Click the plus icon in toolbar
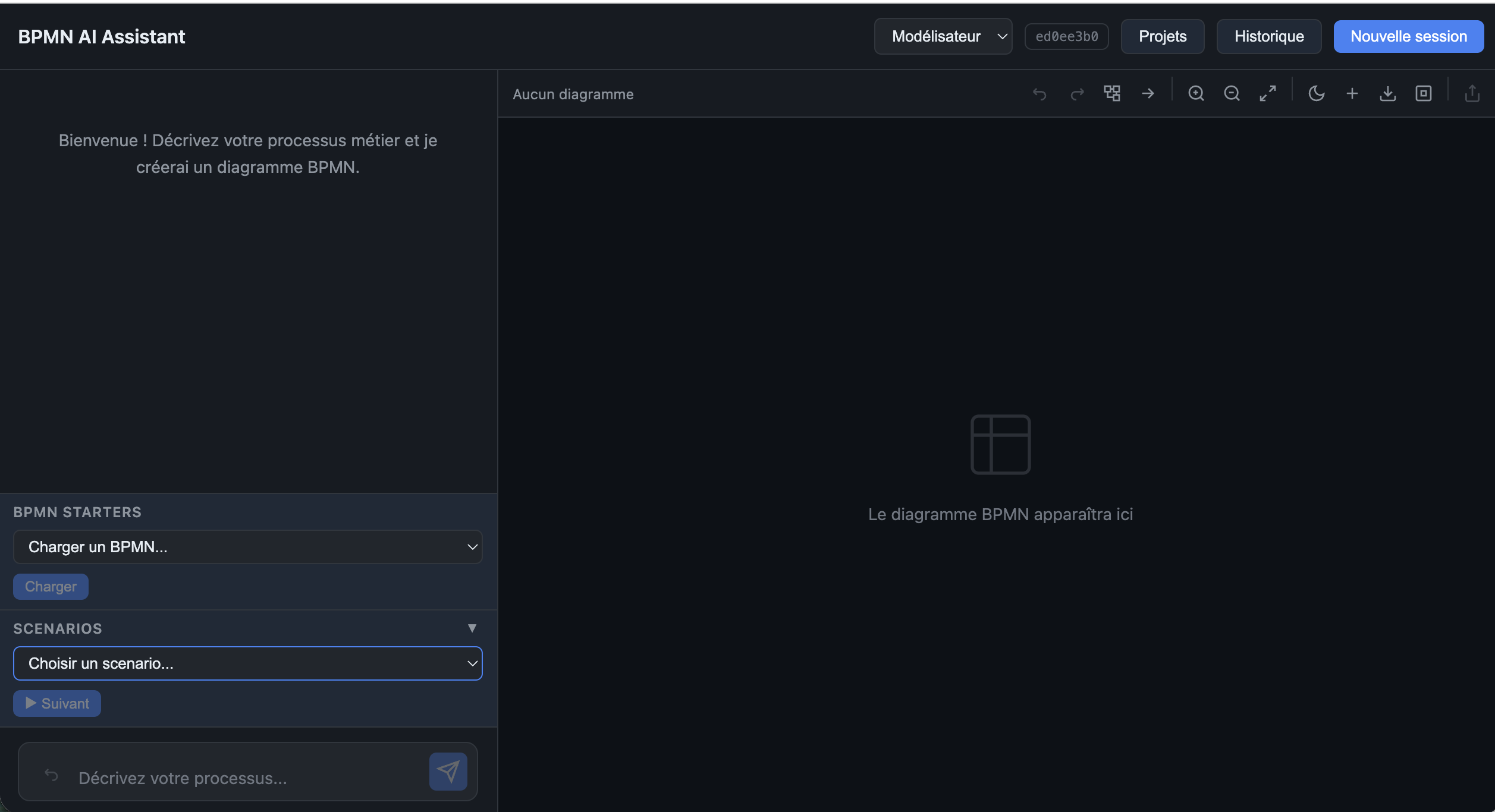This screenshot has width=1495, height=812. point(1352,93)
